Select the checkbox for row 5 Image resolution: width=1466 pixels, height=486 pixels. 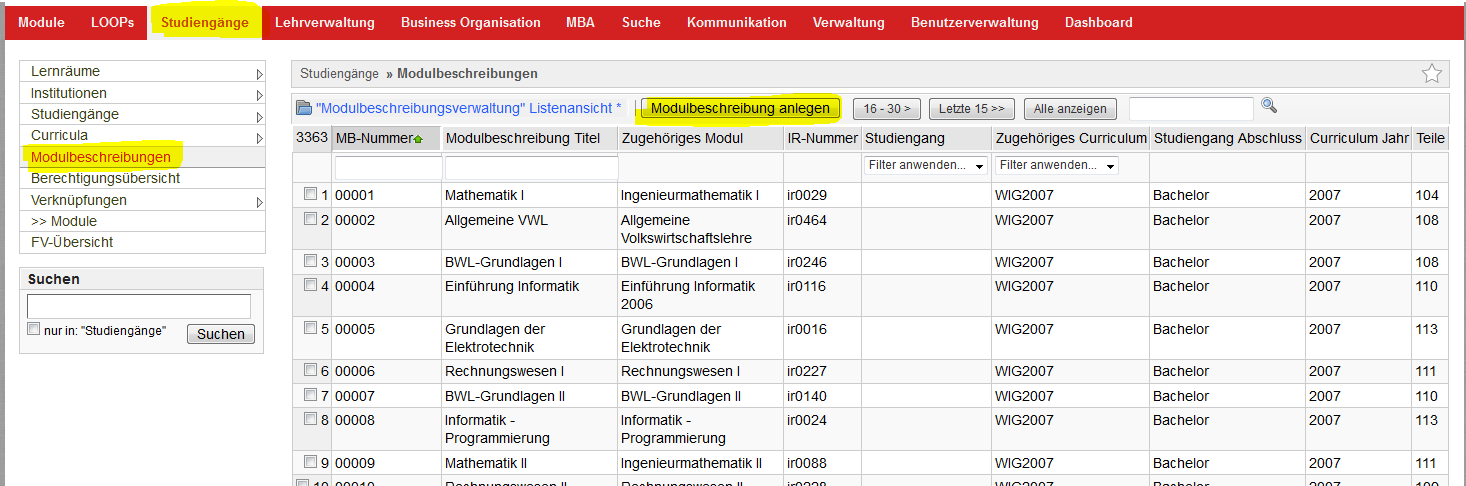[310, 328]
